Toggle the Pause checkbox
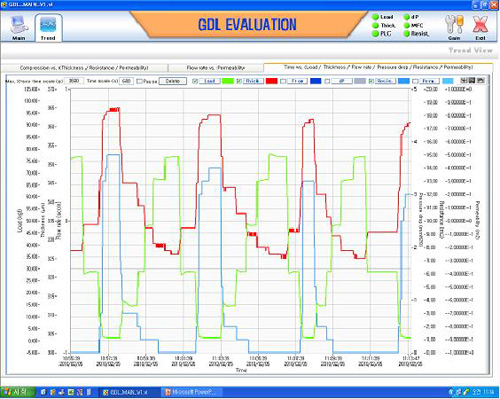 [140, 81]
